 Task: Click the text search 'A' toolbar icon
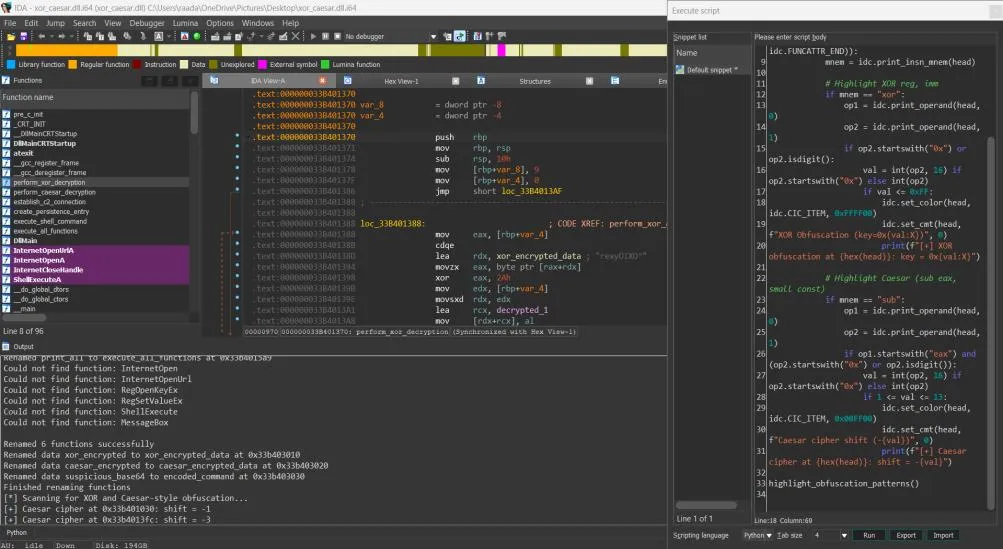point(159,36)
